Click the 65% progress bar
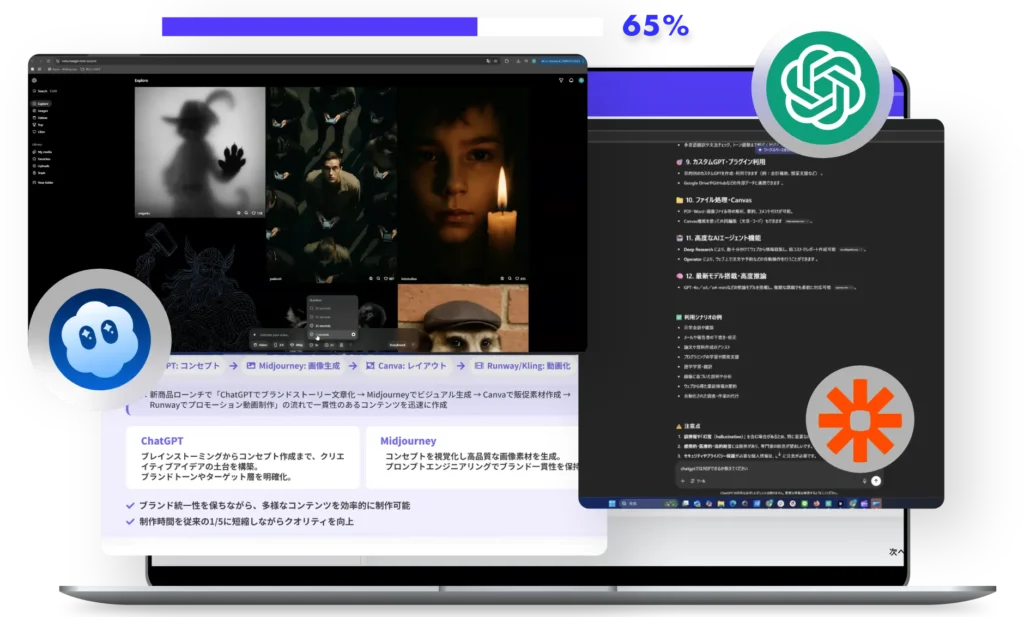Screen dimensions: 1024x617 coord(382,27)
